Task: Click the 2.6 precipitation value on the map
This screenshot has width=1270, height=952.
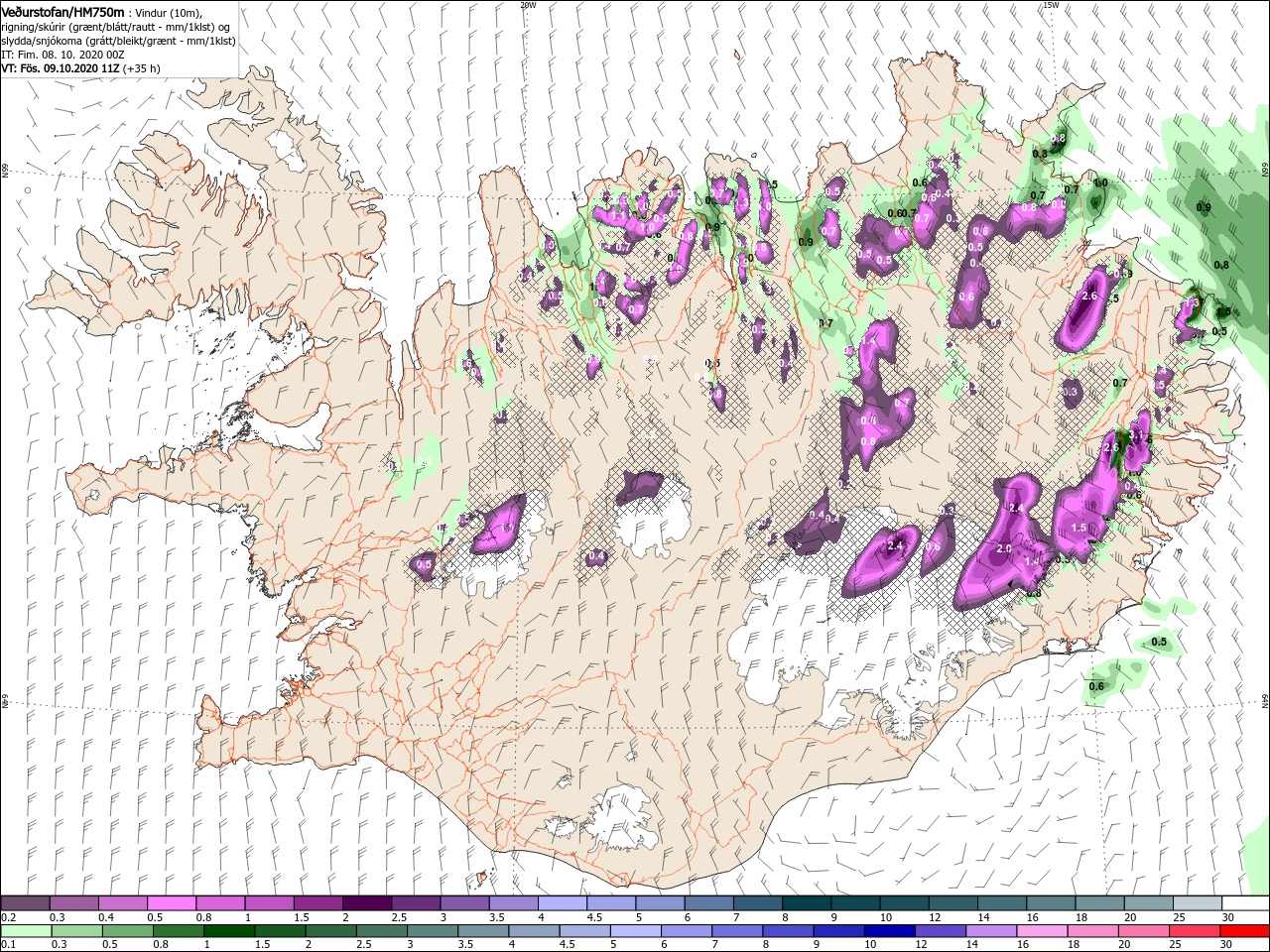Action: coord(1088,297)
